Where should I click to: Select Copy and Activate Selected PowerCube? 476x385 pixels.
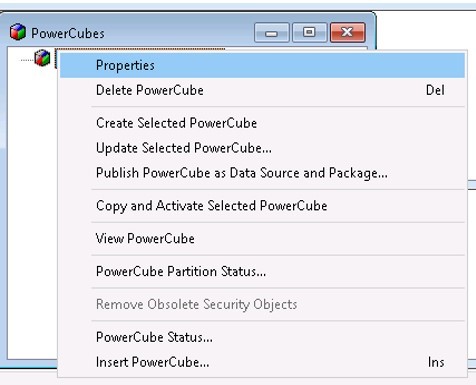(x=262, y=206)
